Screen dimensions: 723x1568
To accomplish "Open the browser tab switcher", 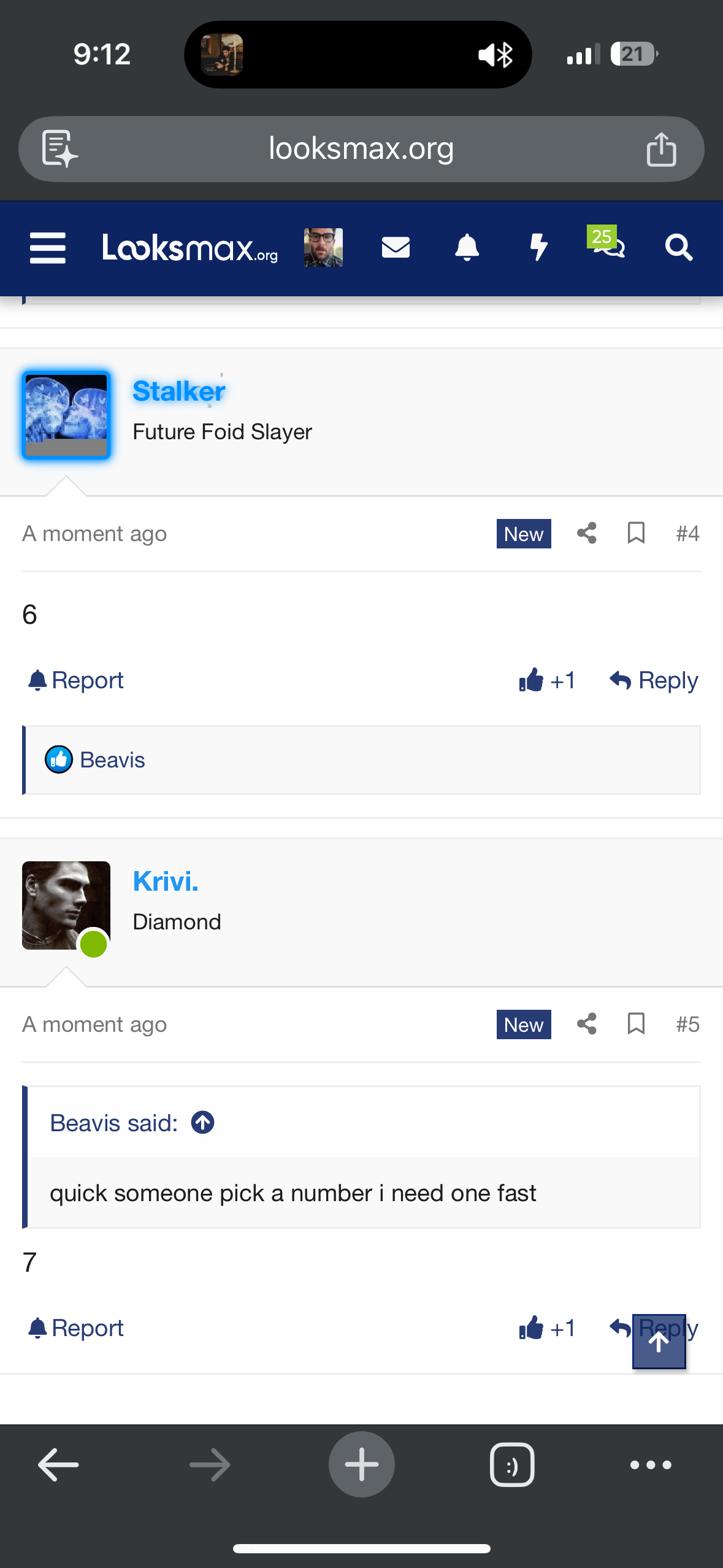I will (512, 1465).
